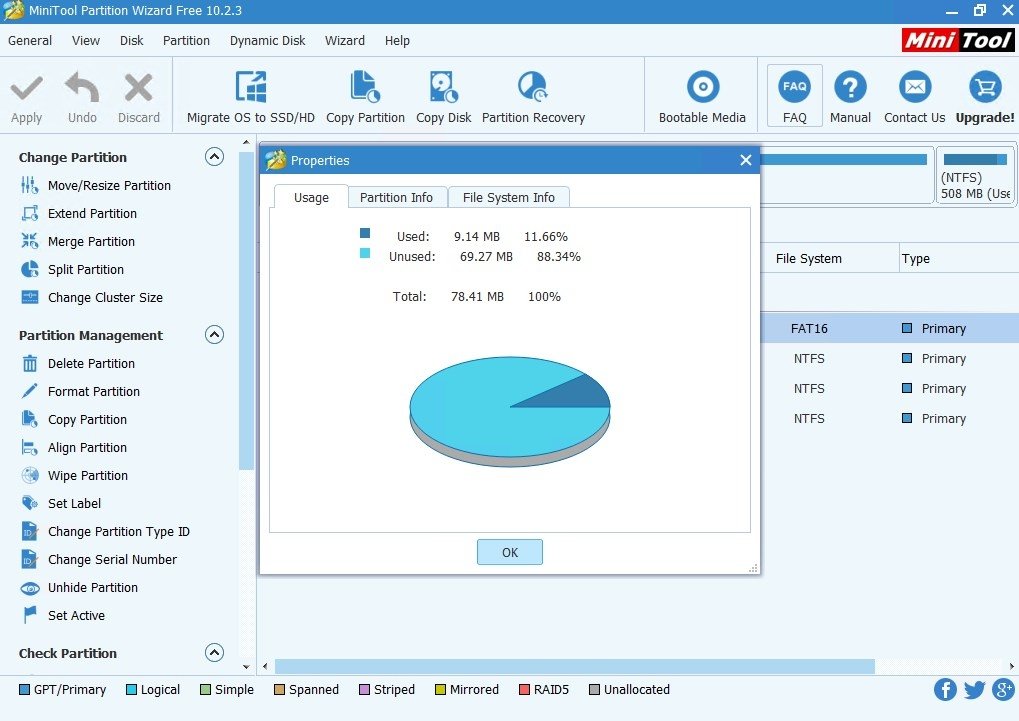
Task: Open the Dynamic Disk menu
Action: [267, 40]
